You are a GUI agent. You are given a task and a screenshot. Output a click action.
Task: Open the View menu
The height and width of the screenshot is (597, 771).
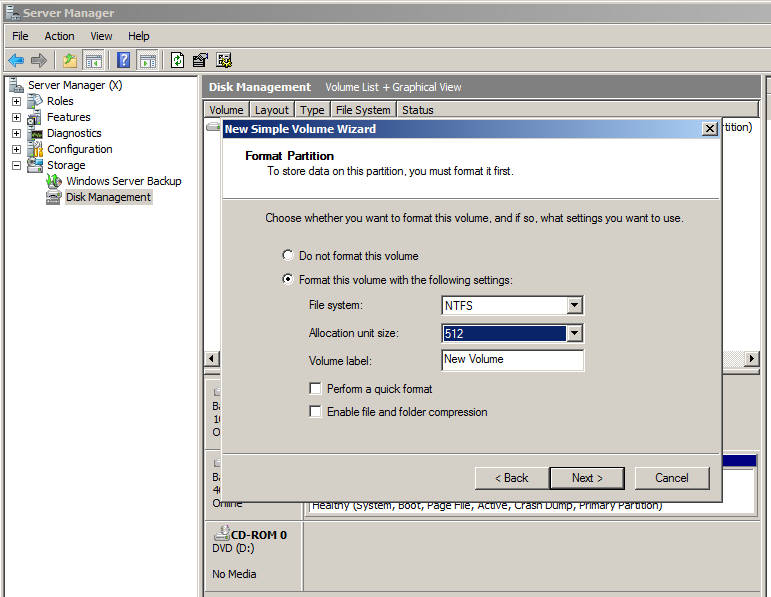click(101, 36)
